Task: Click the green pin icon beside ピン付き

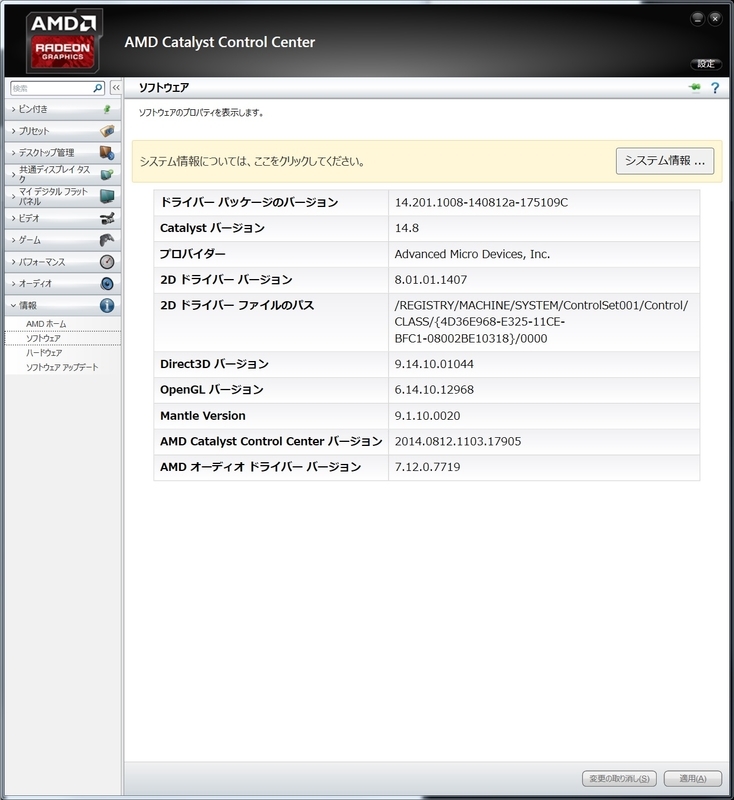Action: [x=107, y=109]
